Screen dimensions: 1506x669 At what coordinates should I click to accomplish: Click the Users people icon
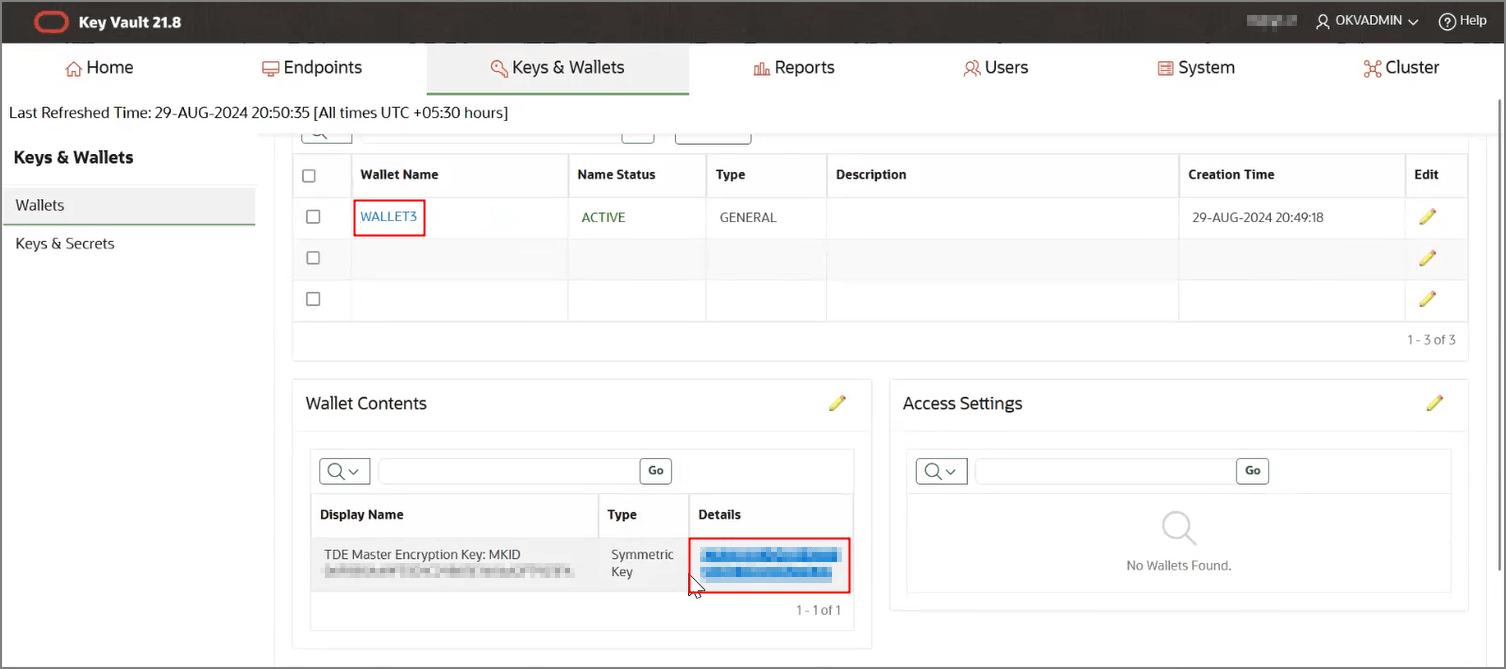click(x=971, y=69)
